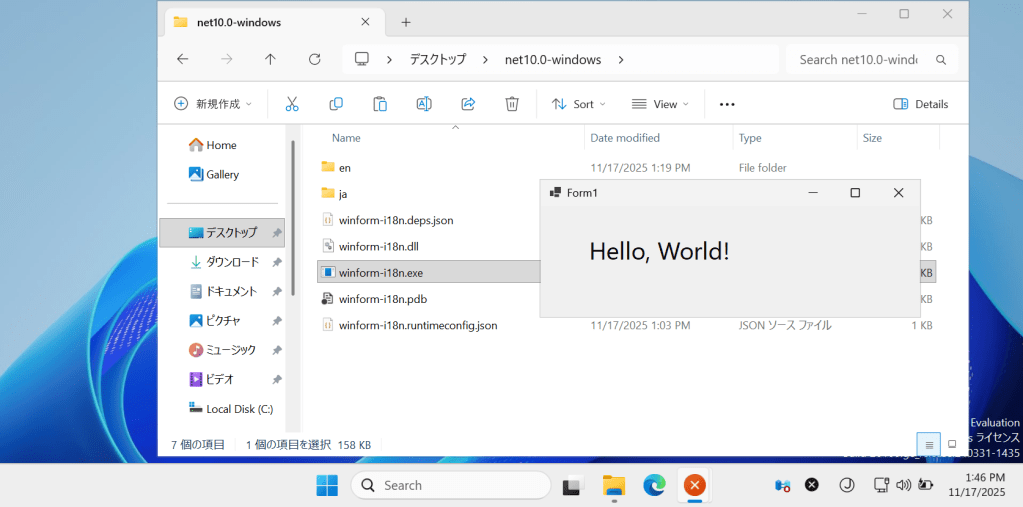Expand the 新規作成 dropdown
The image size is (1023, 507).
click(x=213, y=104)
